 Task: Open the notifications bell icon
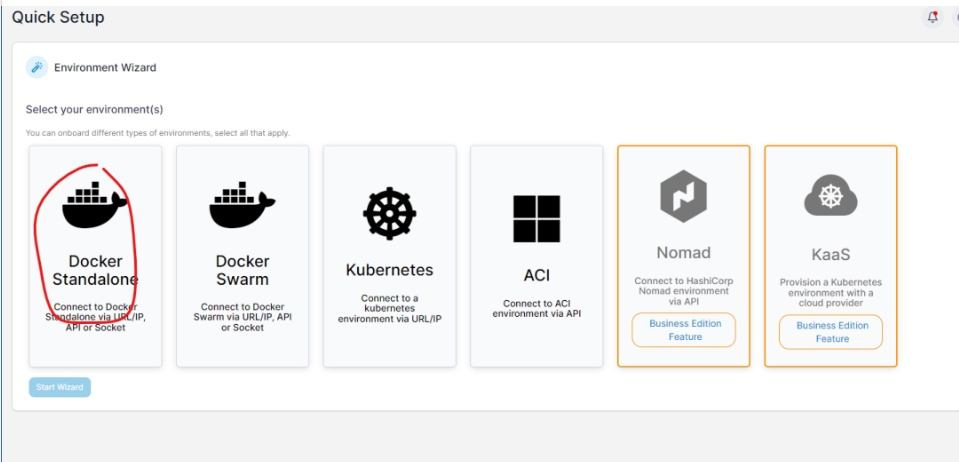click(932, 18)
